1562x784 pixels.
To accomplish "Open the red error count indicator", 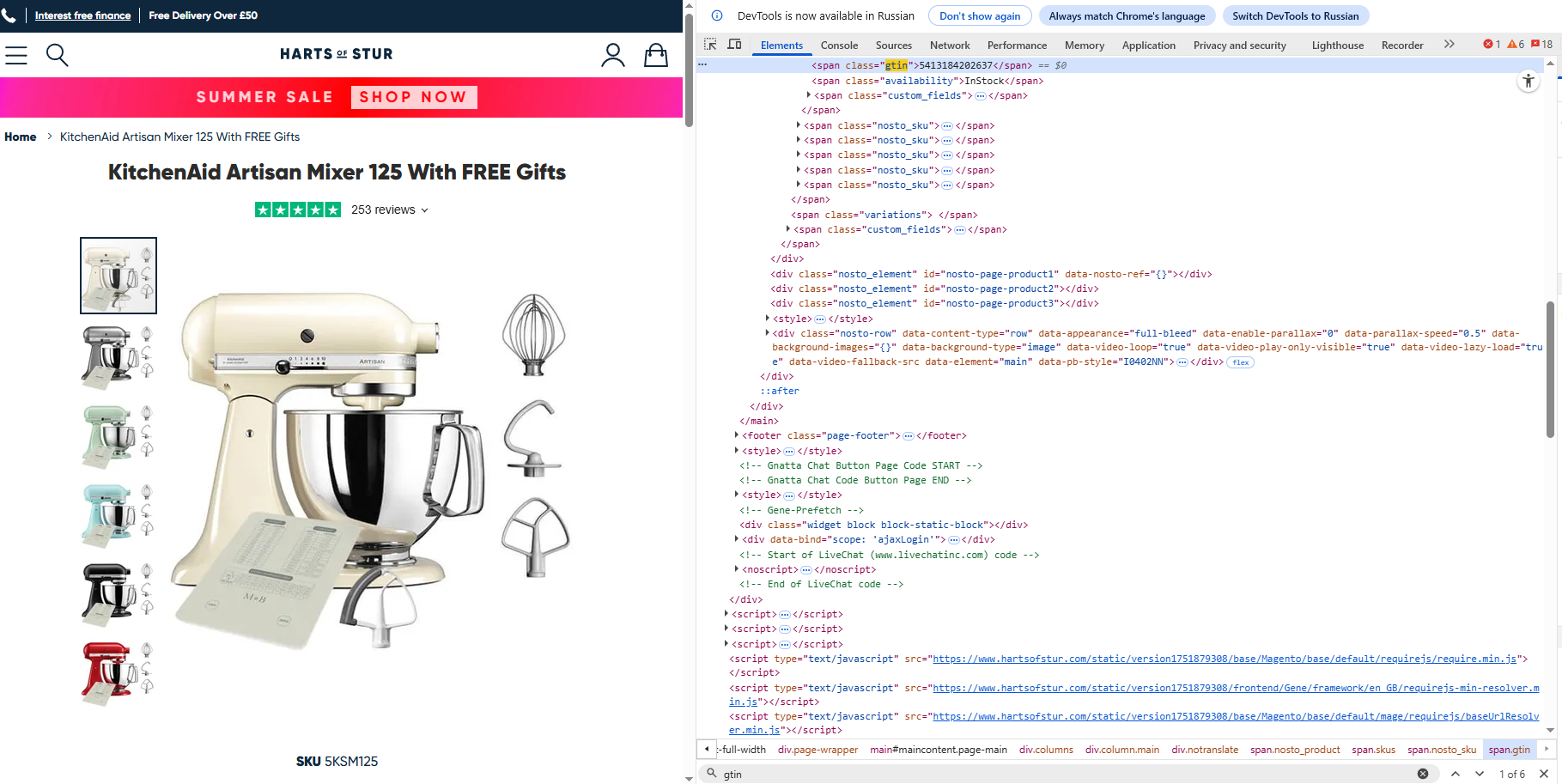I will click(x=1492, y=45).
